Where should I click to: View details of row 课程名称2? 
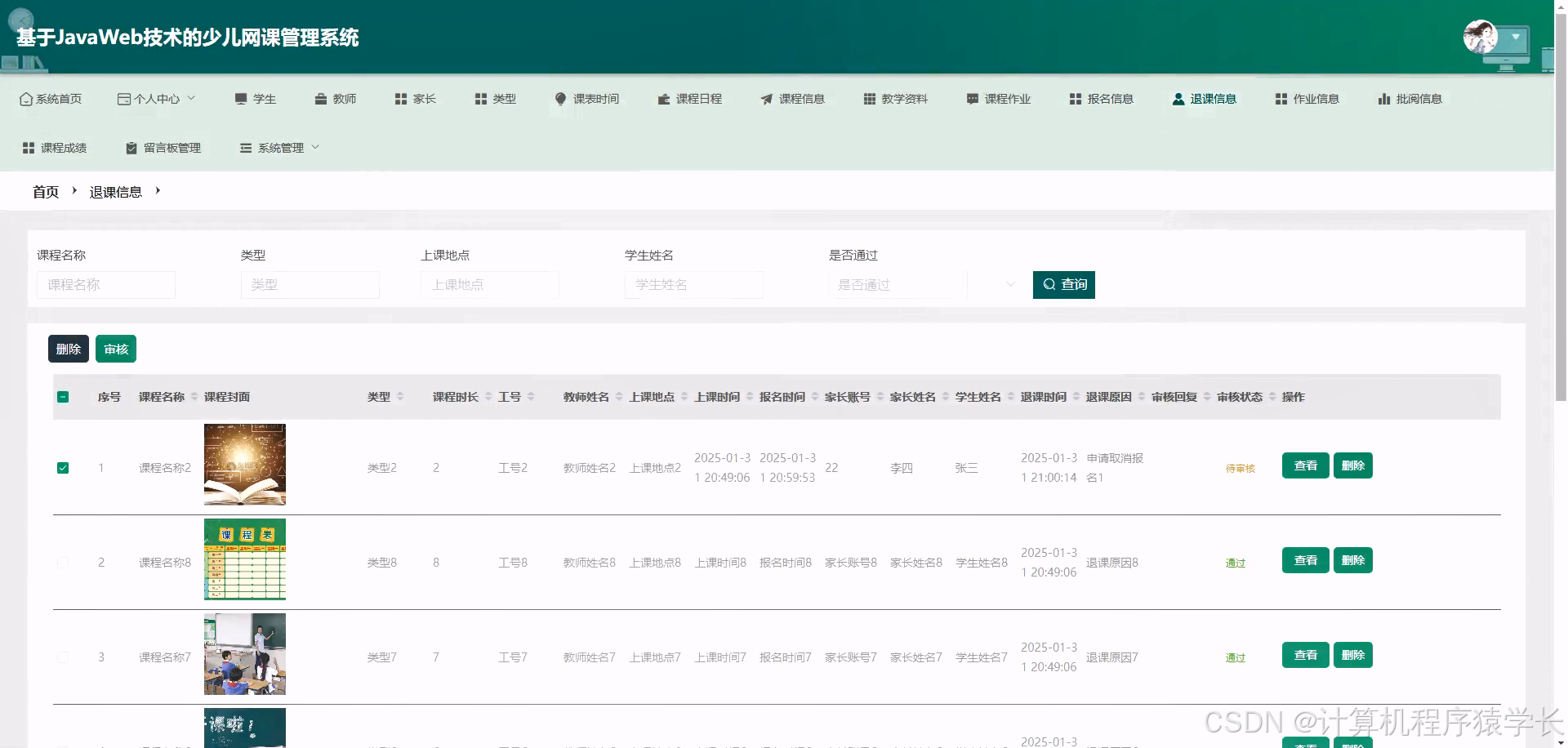pyautogui.click(x=1305, y=465)
